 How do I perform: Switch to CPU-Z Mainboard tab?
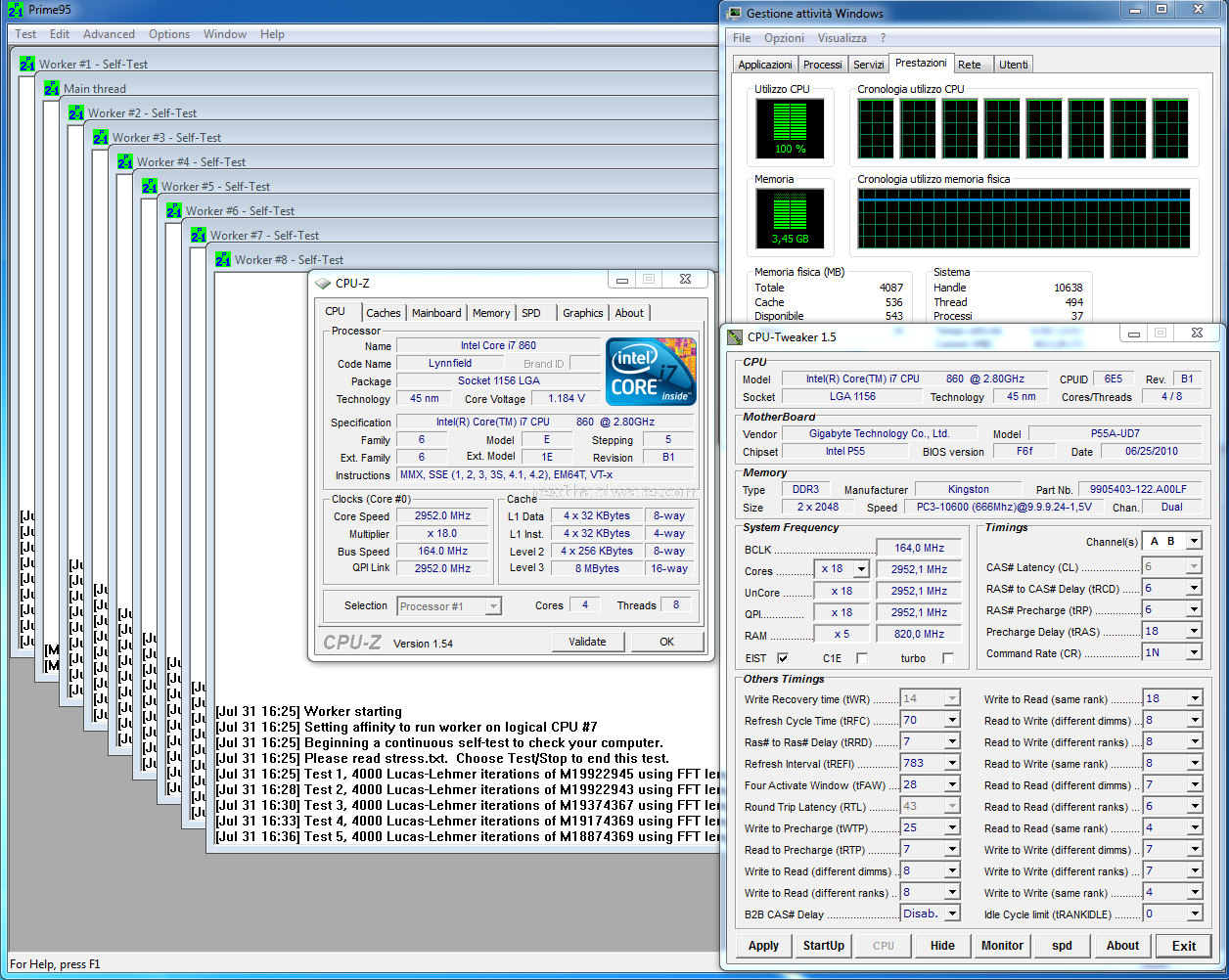436,313
